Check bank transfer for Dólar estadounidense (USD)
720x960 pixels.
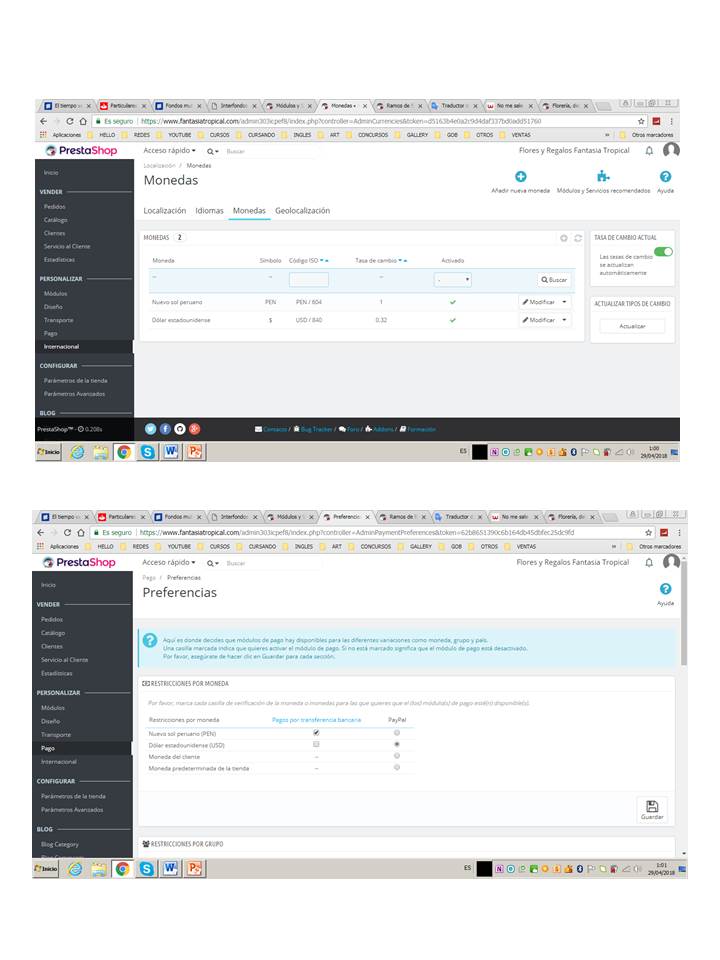click(x=316, y=744)
